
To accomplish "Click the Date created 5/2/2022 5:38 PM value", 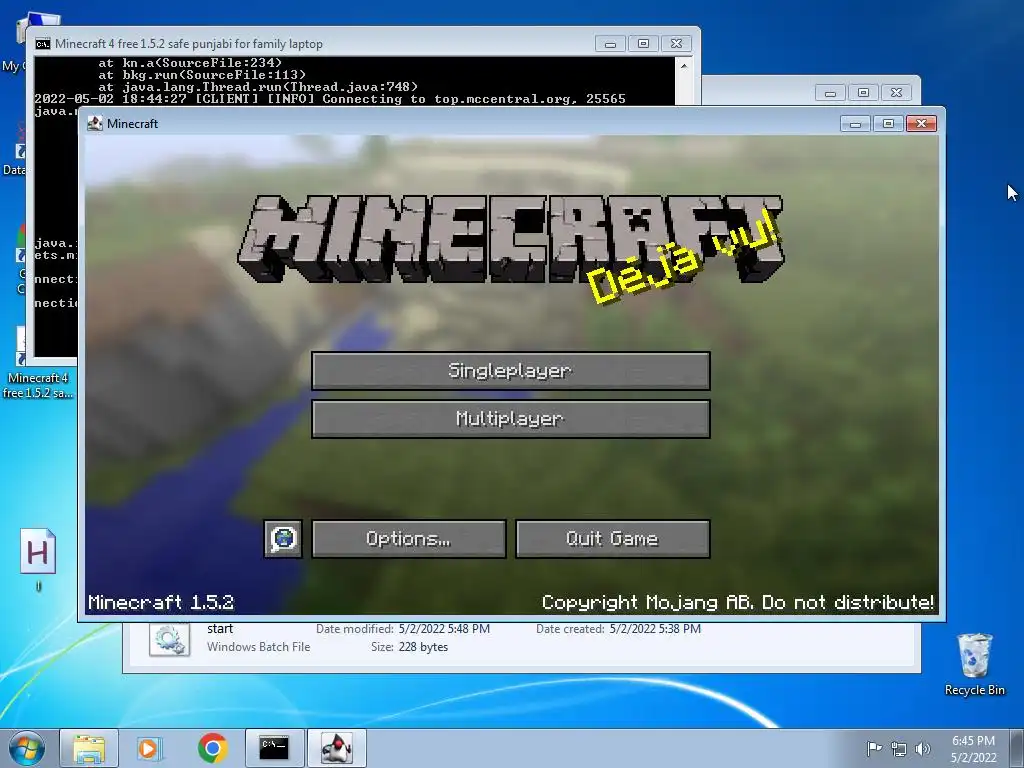I will pos(655,629).
